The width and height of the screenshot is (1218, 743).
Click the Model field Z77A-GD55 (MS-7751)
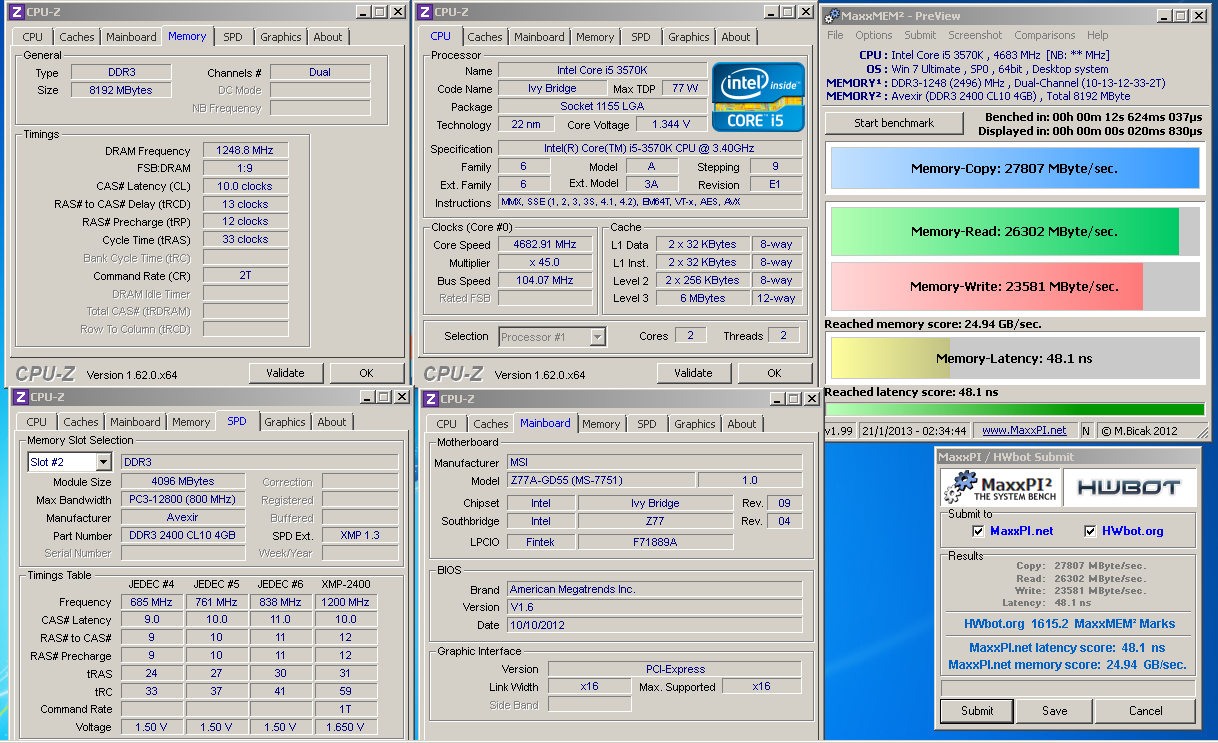(x=600, y=481)
